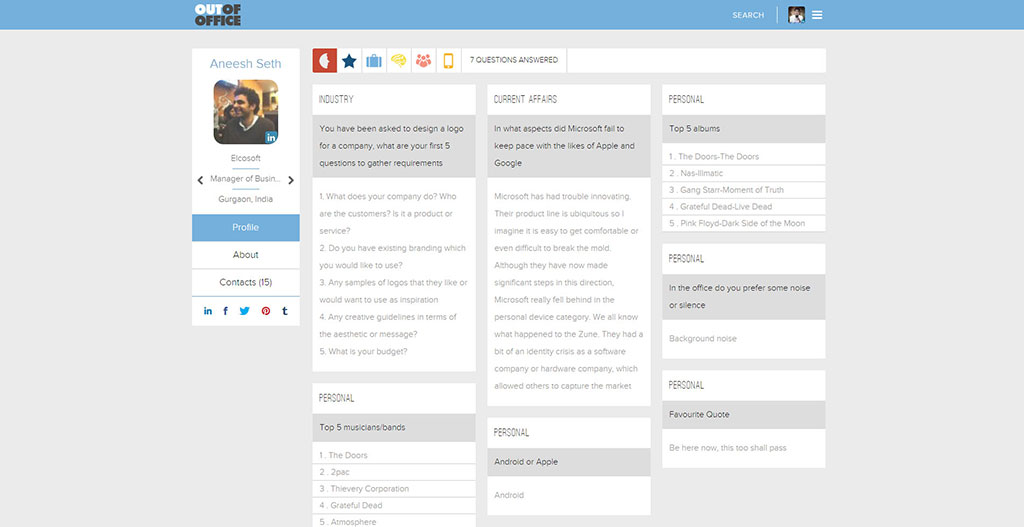Click the Top 5 musicians/bands question
Viewport: 1024px width, 527px height.
click(x=394, y=428)
